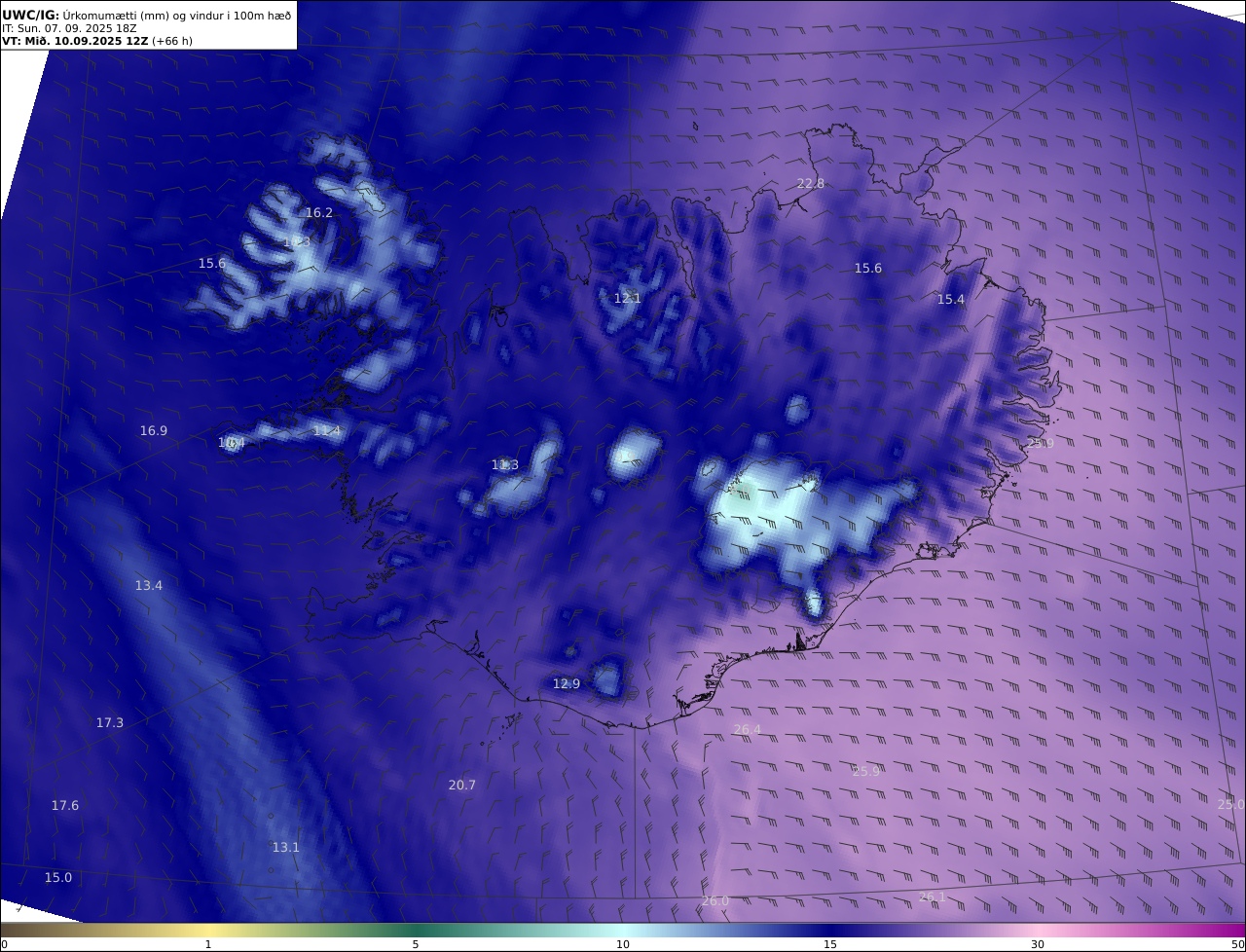Click the 15 label on the color scale
1246x952 pixels.
(830, 944)
